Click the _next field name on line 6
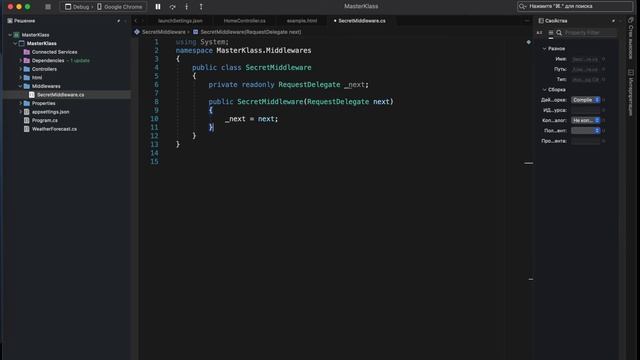This screenshot has width=640, height=360. pos(354,84)
